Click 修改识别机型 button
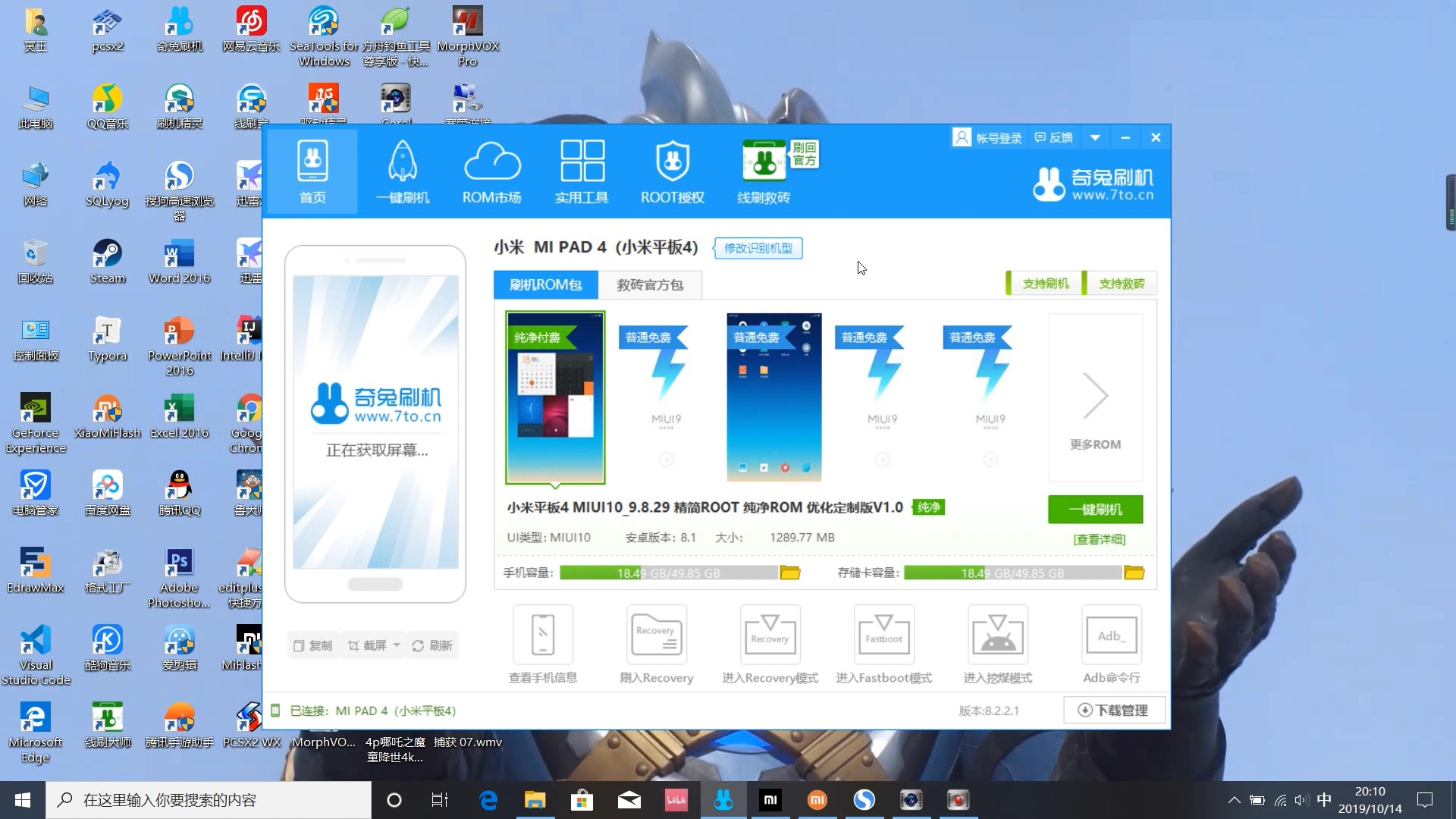Viewport: 1456px width, 819px height. click(x=758, y=248)
